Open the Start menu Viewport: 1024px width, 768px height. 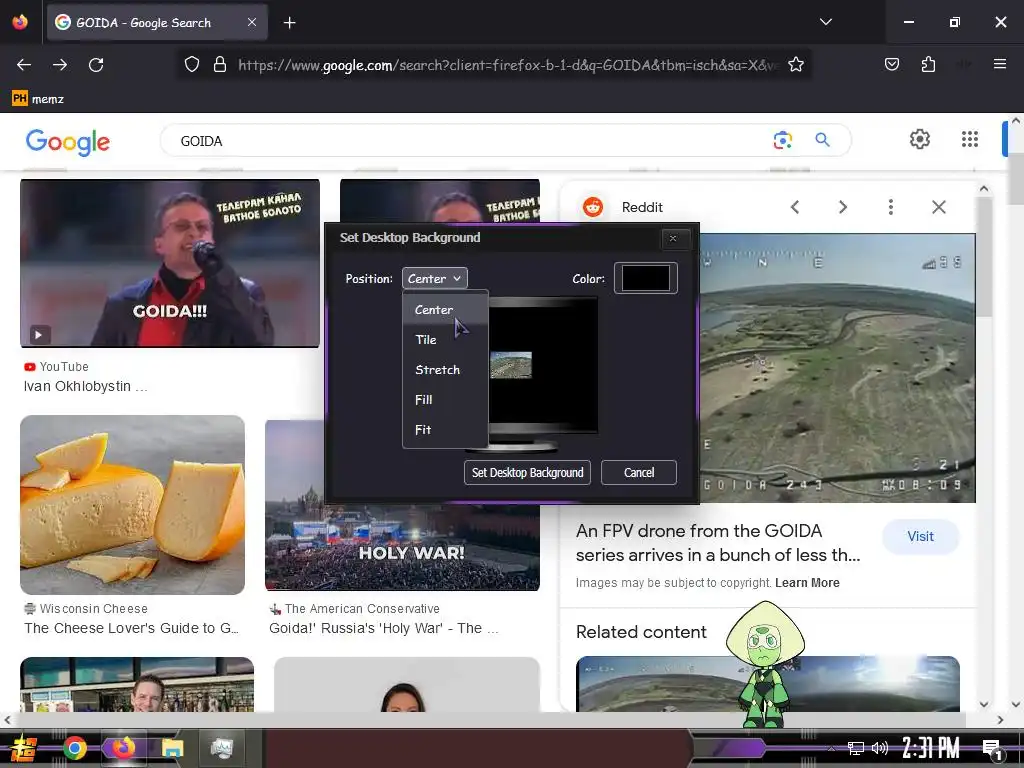click(x=24, y=748)
